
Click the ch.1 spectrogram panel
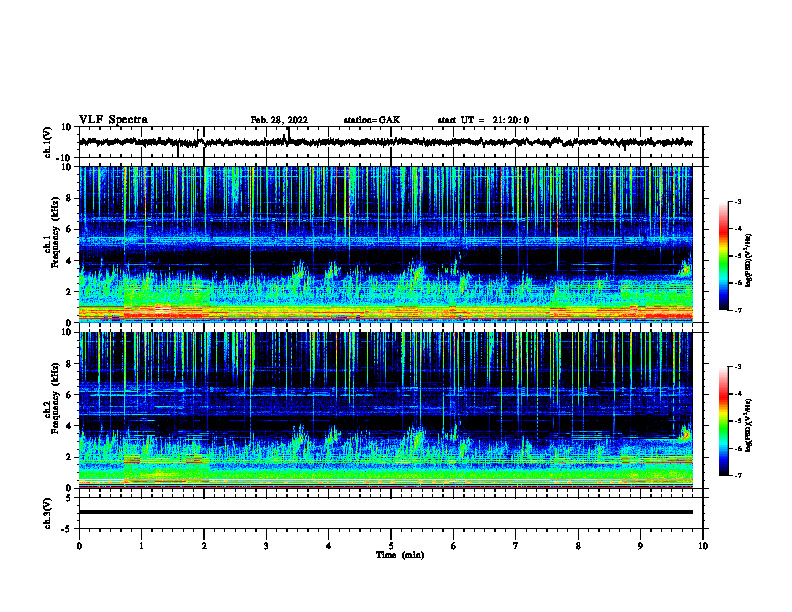386,244
